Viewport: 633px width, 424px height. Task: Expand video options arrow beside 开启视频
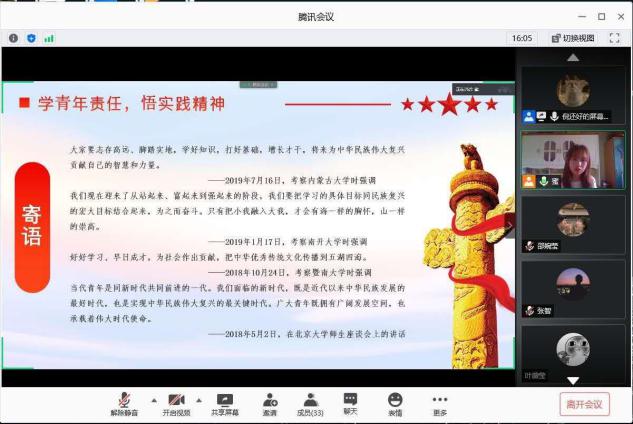click(x=205, y=399)
